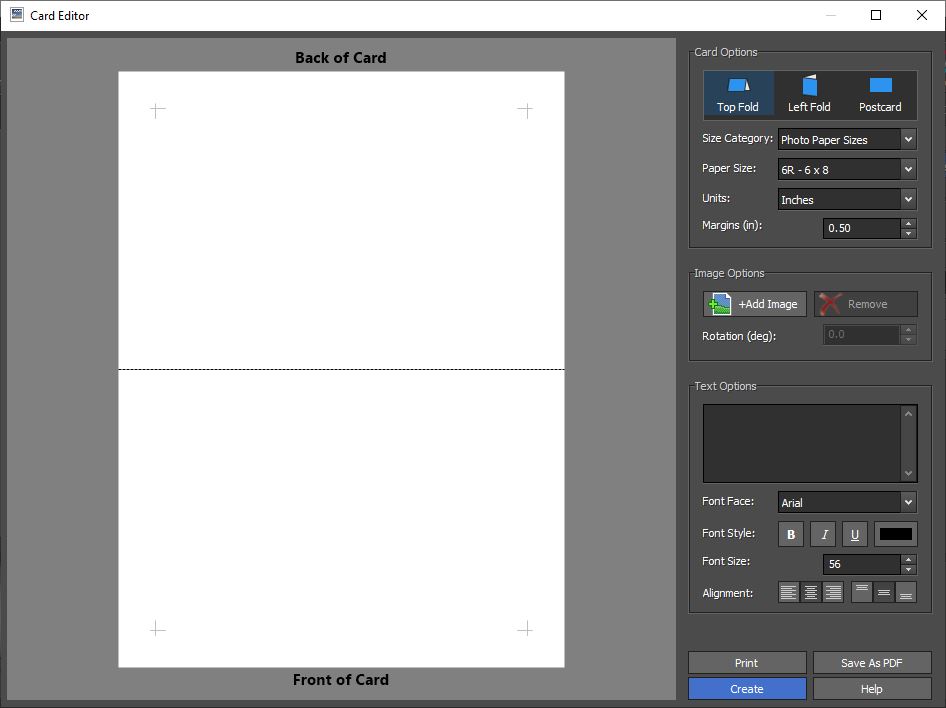946x708 pixels.
Task: Open the Paper Size dropdown
Action: pyautogui.click(x=847, y=169)
